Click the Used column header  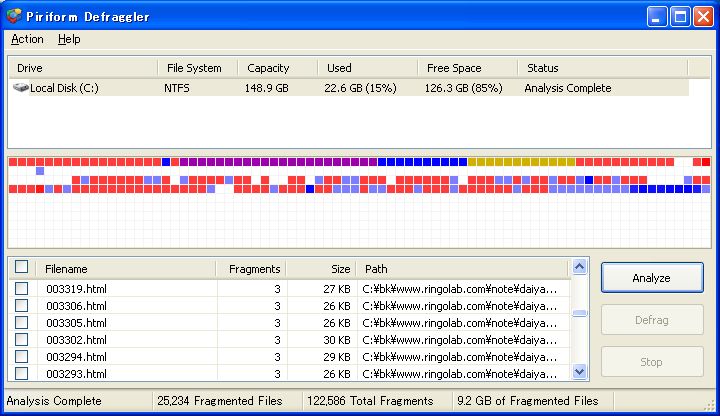coord(367,68)
